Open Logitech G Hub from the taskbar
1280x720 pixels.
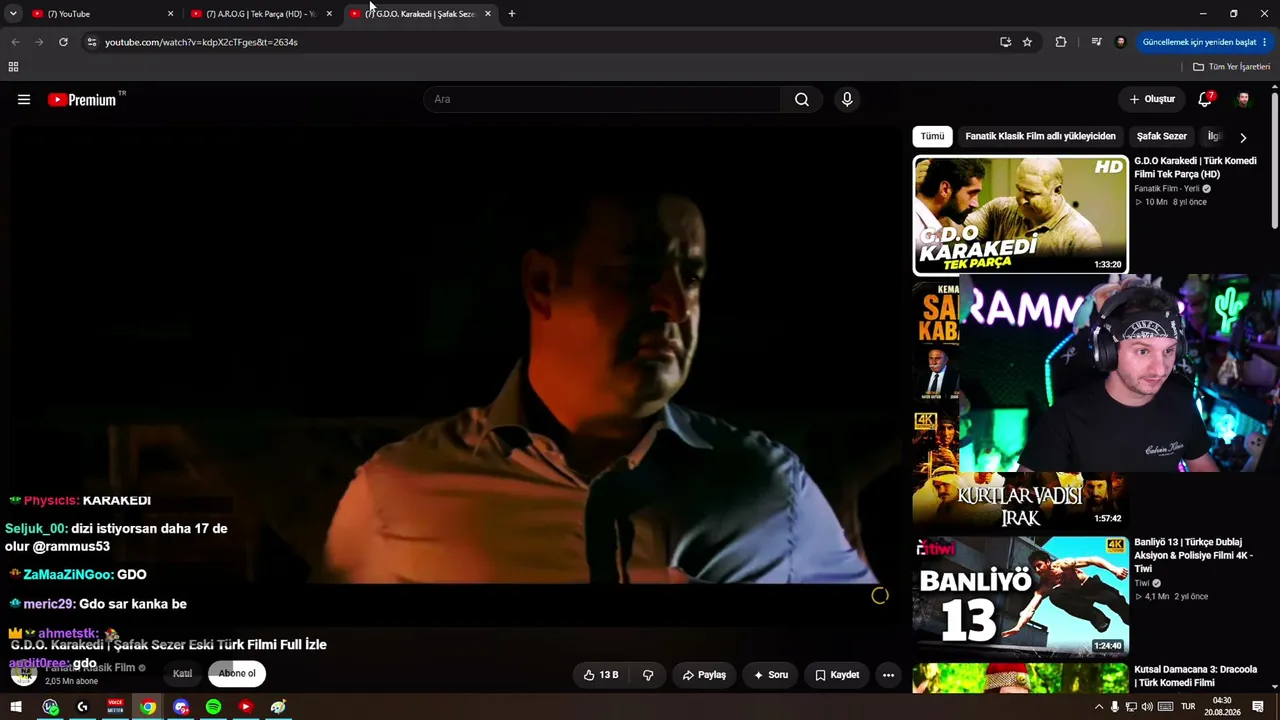coord(82,707)
